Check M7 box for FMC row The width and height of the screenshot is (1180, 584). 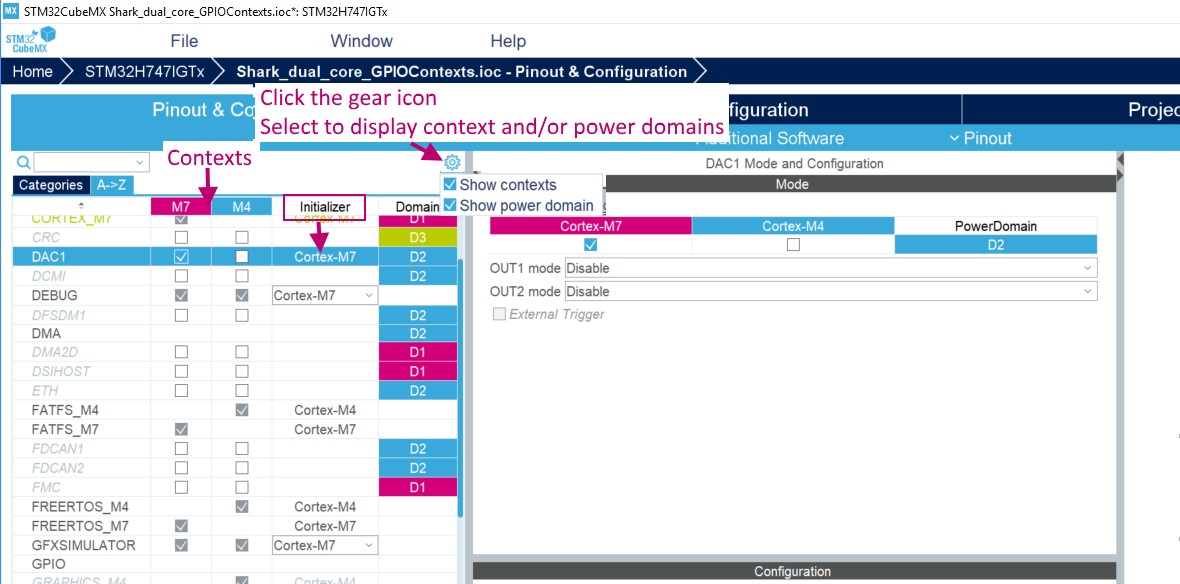click(x=181, y=487)
